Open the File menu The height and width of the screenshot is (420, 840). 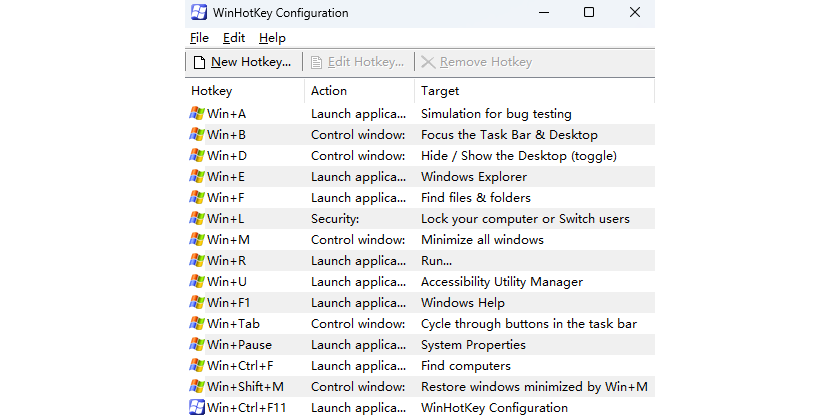click(x=199, y=38)
